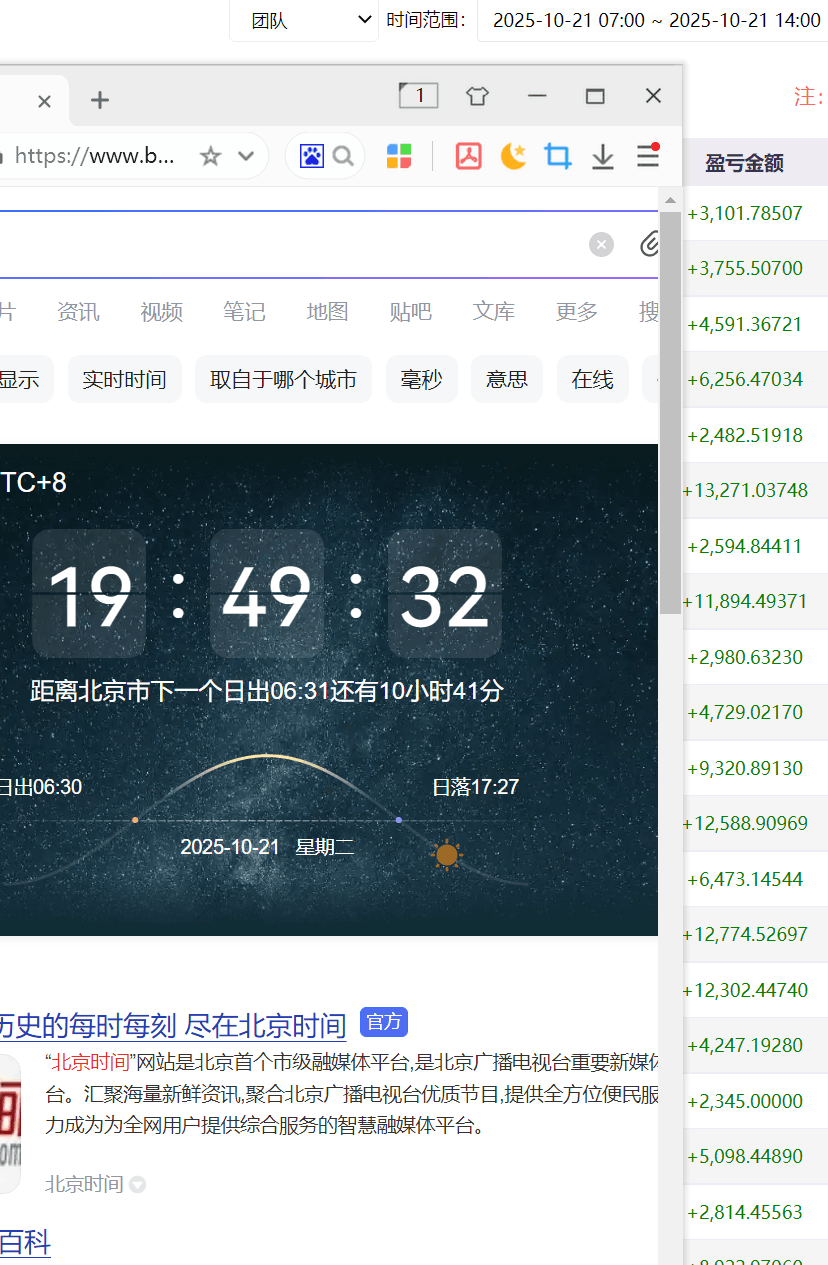Click the Baidu paw search icon

312,156
